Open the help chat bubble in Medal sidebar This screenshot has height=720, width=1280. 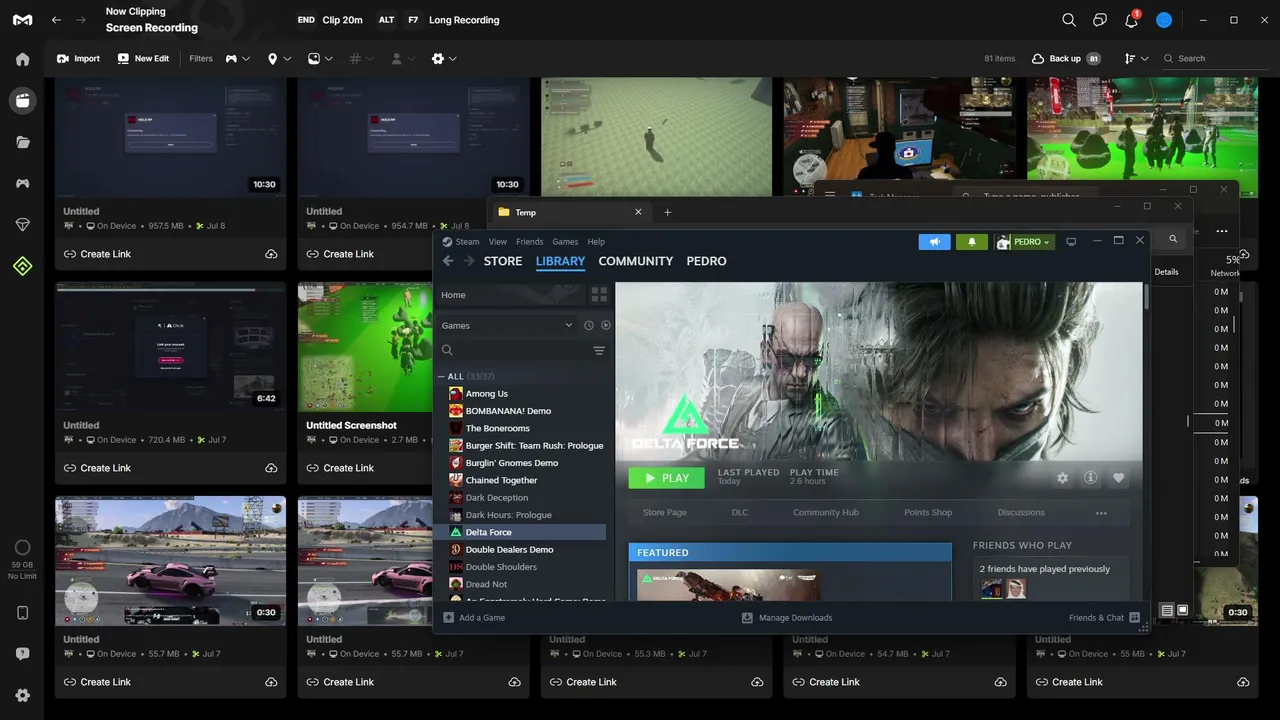(x=22, y=654)
